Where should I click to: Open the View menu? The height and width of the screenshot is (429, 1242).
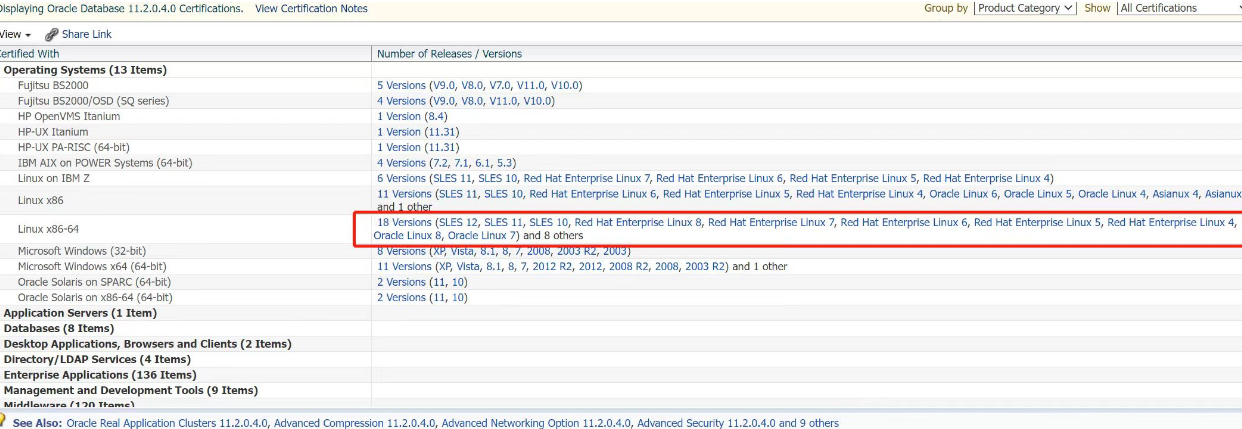(14, 34)
